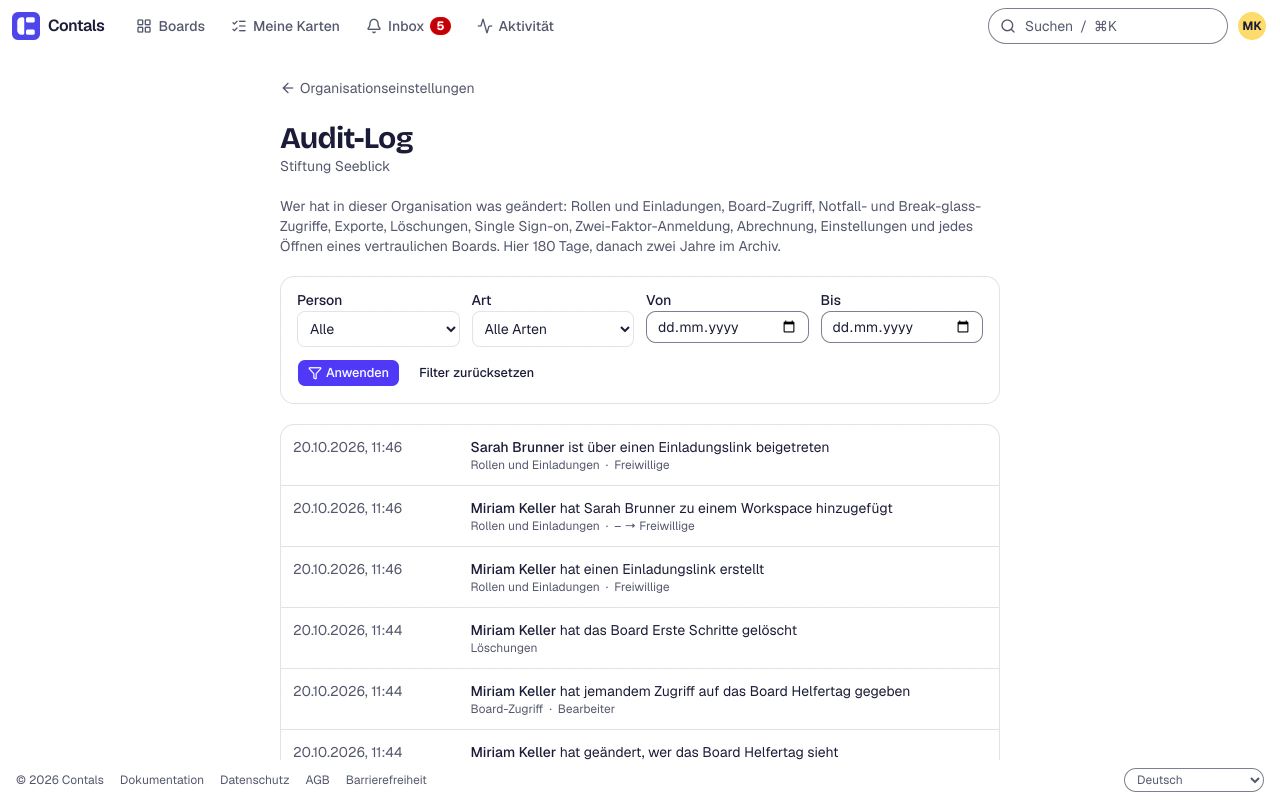Select entry 'Sarah Brunner ist über einen Einladungslink beigetreten'
Image resolution: width=1280 pixels, height=800 pixels.
[640, 455]
